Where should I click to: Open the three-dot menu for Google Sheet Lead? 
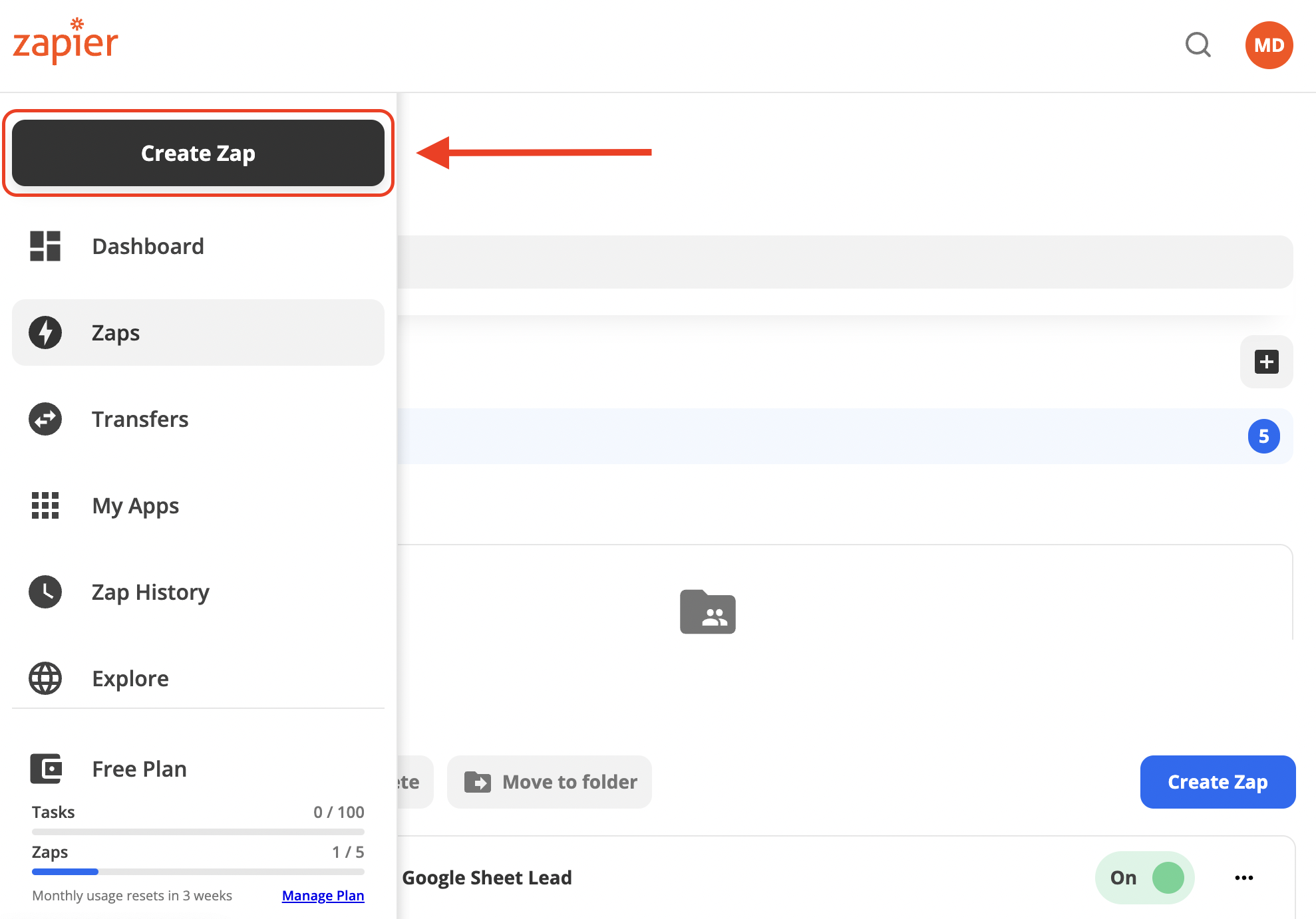pyautogui.click(x=1243, y=878)
